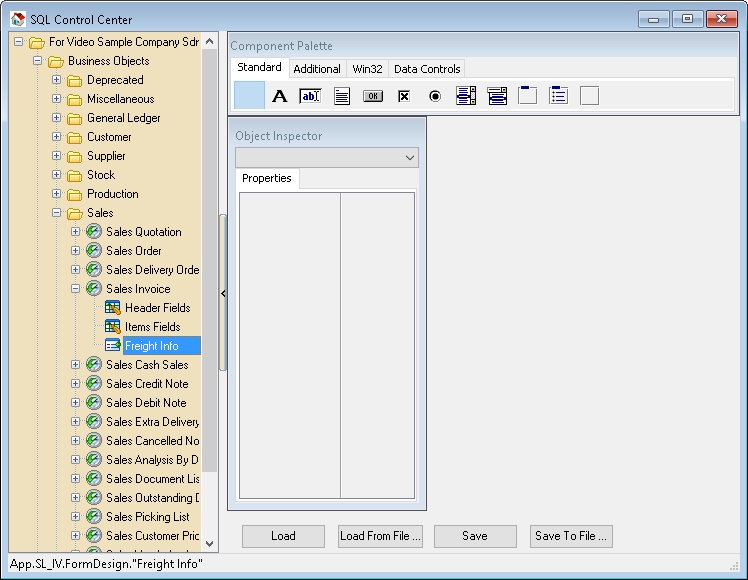Expand the General Ledger folder
This screenshot has height=580, width=748.
(x=57, y=118)
